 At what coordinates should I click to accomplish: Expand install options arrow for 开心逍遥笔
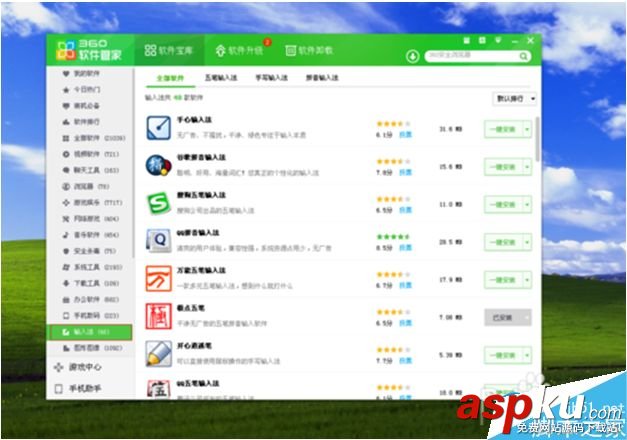(x=527, y=355)
